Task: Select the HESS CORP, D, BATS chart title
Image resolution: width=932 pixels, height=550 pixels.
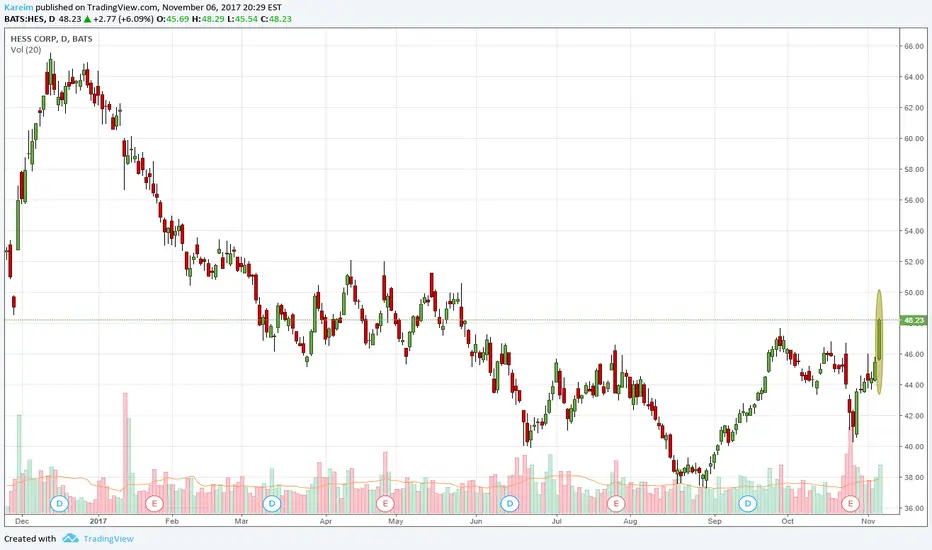Action: click(52, 39)
